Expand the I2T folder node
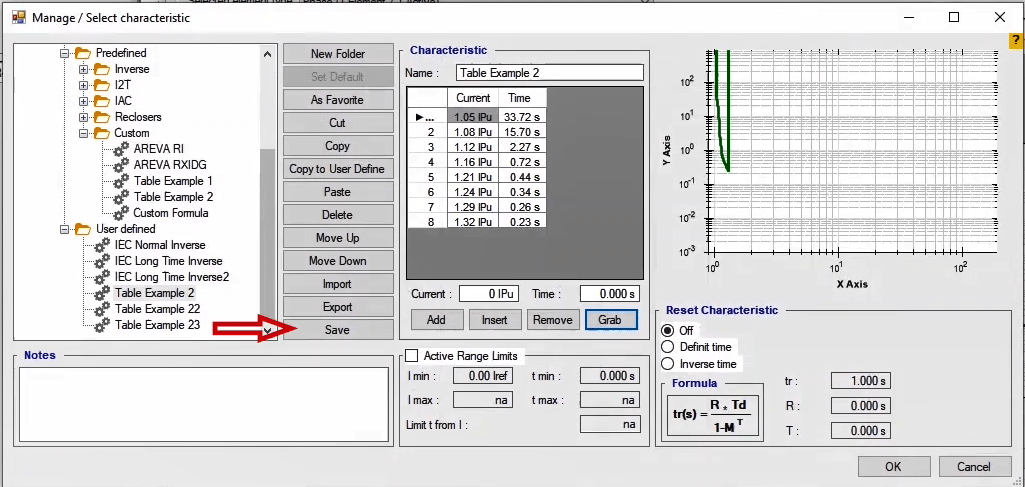The width and height of the screenshot is (1025, 487). click(x=84, y=85)
